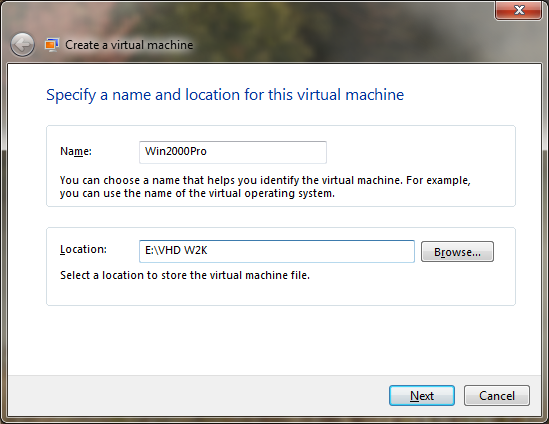Viewport: 549px width, 424px height.
Task: Close the Create a virtual machine dialog
Action: (x=519, y=10)
